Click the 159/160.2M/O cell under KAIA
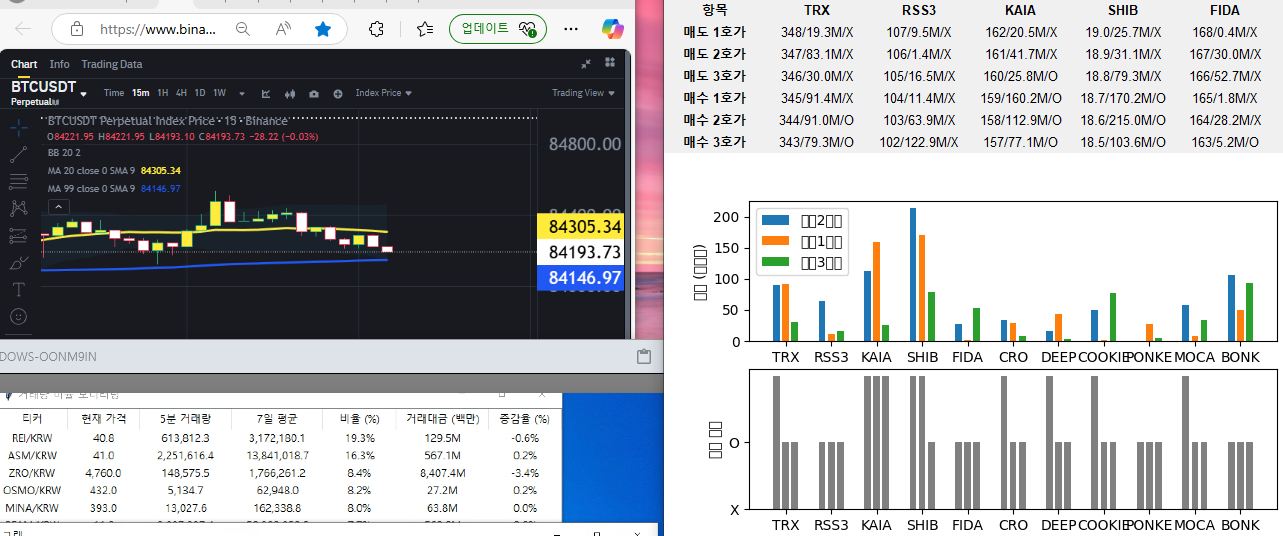 click(x=1021, y=98)
